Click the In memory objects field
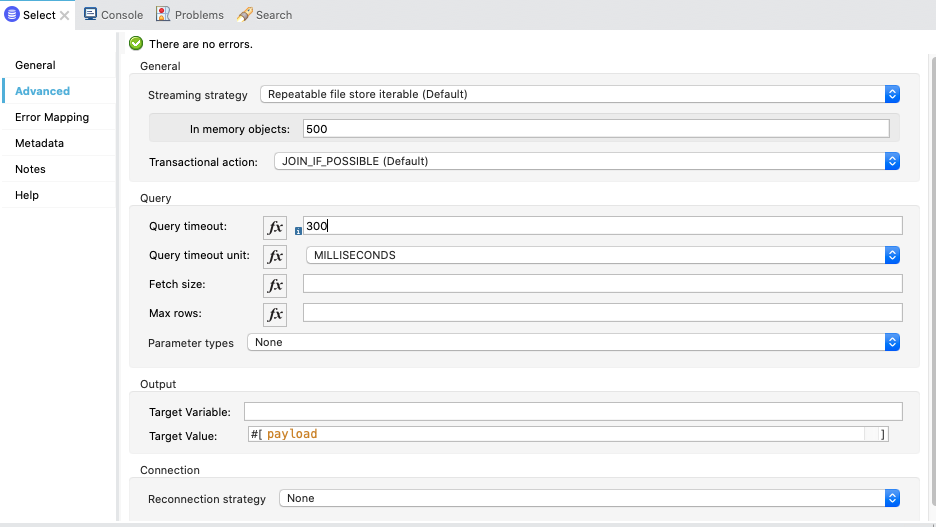Viewport: 936px width, 527px height. [x=595, y=129]
